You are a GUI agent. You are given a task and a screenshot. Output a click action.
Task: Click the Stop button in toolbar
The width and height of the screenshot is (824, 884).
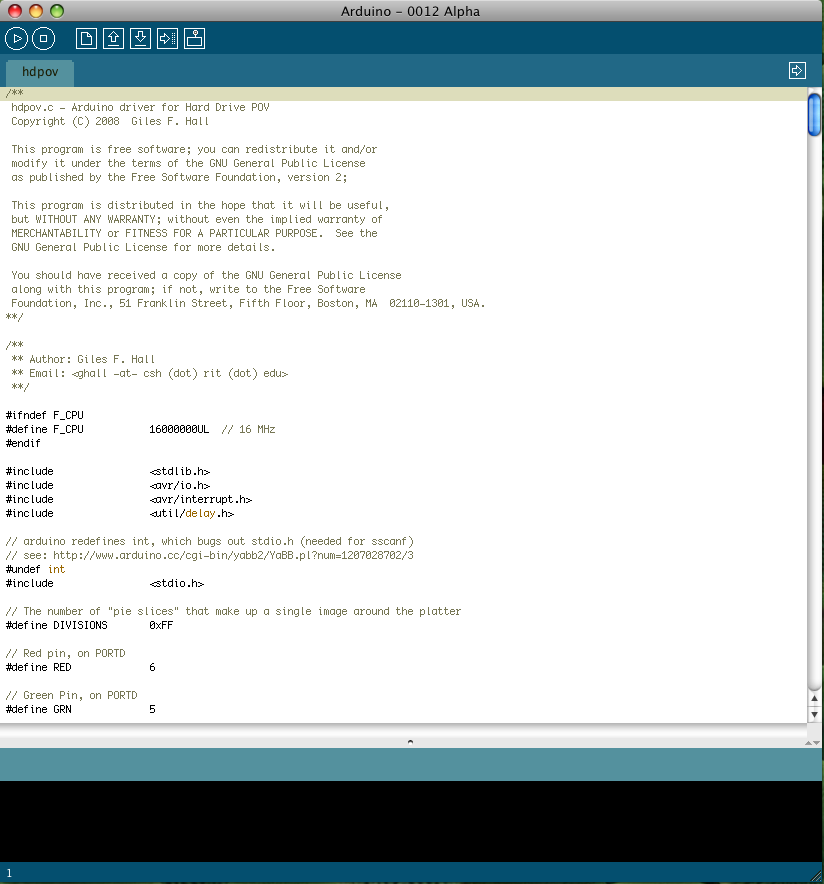43,39
